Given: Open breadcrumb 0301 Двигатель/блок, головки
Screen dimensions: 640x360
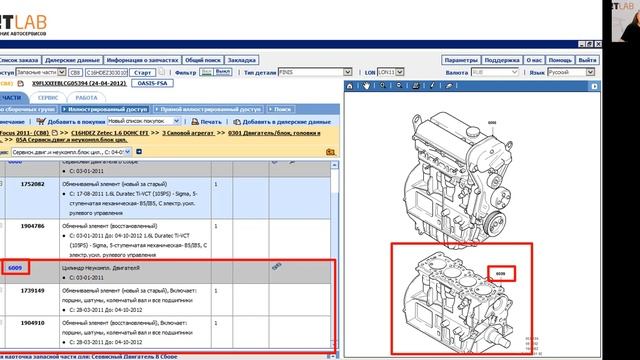Looking at the screenshot, I should [274, 133].
